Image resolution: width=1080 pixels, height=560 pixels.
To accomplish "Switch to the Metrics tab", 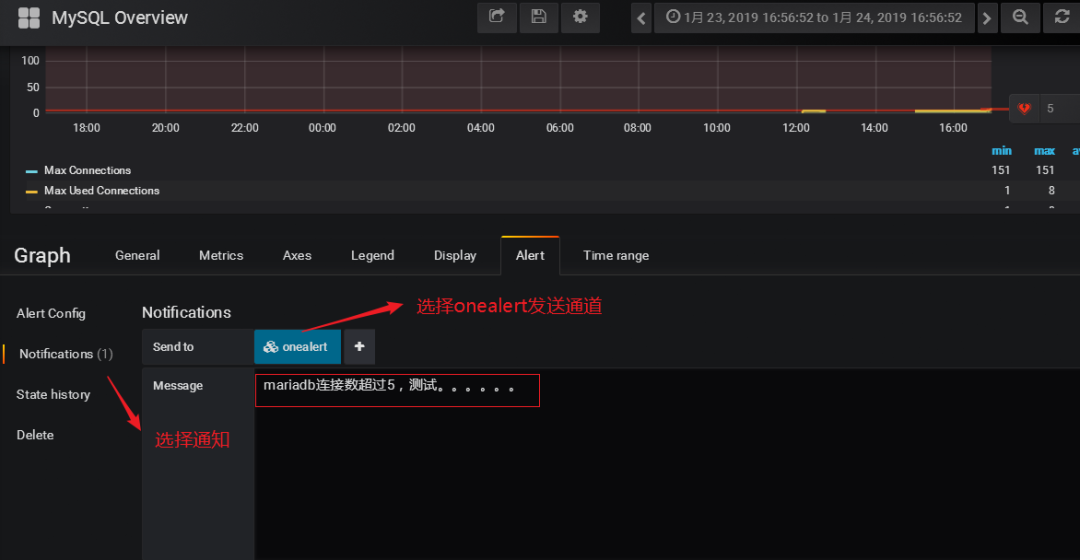I will pos(221,256).
